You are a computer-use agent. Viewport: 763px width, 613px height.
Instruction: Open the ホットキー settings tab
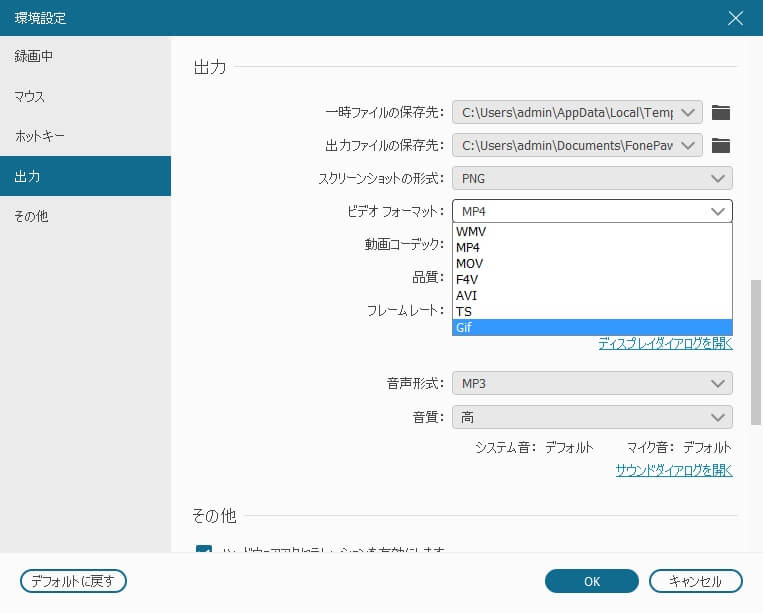[x=85, y=136]
